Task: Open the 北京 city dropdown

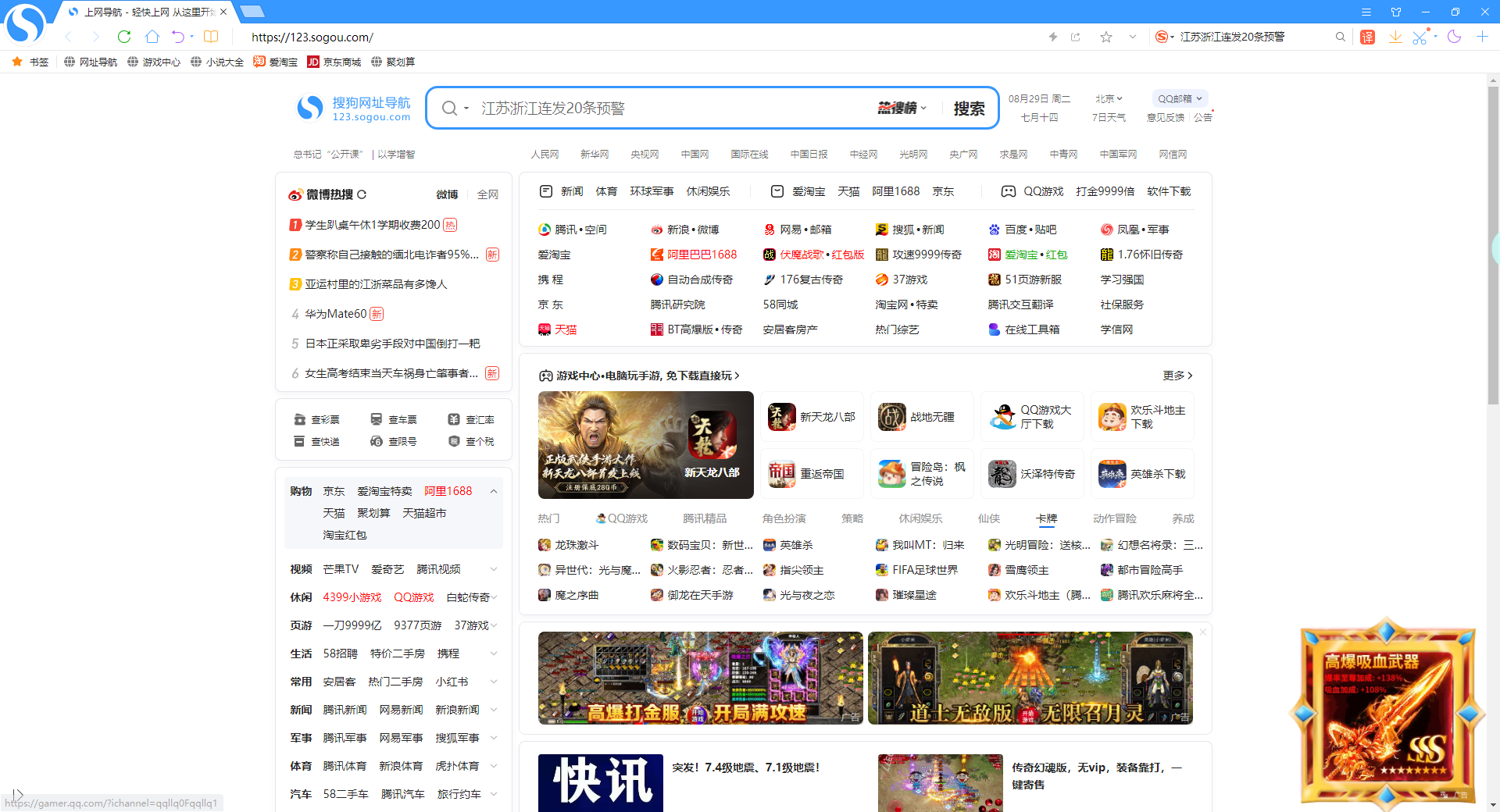Action: click(1108, 98)
